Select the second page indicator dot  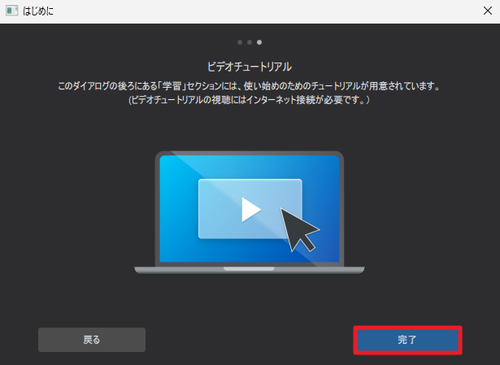click(x=249, y=42)
